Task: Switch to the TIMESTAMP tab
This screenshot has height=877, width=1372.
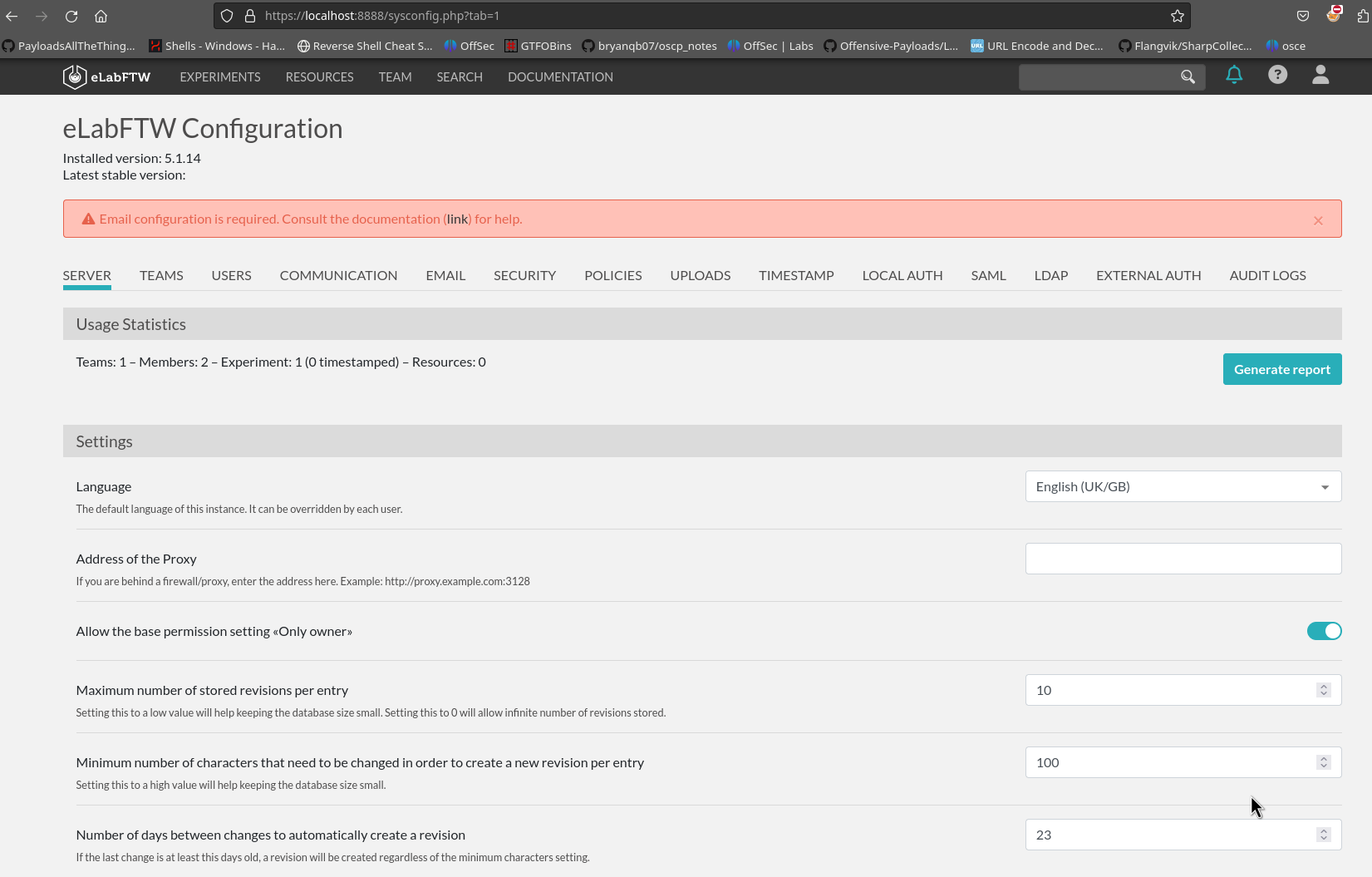Action: tap(796, 275)
